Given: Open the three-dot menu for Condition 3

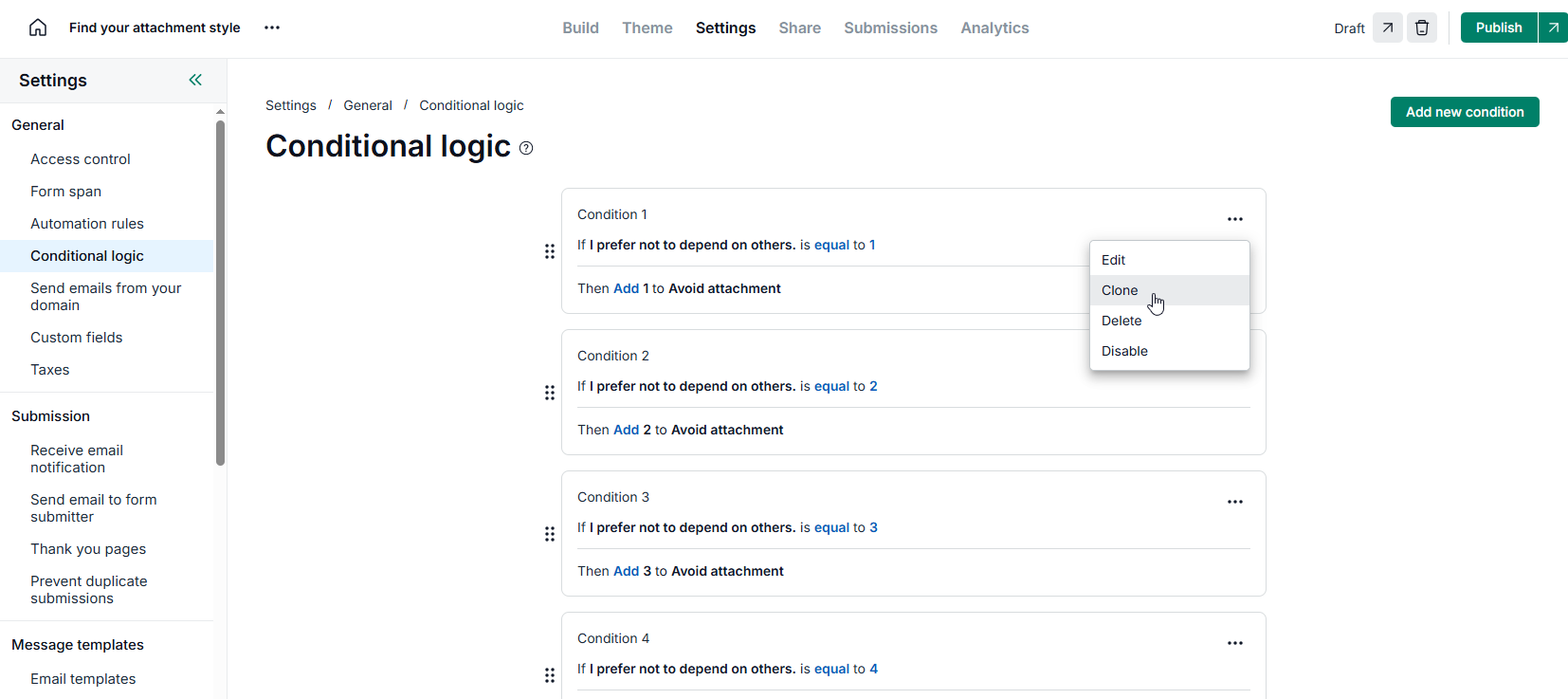Looking at the screenshot, I should pyautogui.click(x=1234, y=502).
